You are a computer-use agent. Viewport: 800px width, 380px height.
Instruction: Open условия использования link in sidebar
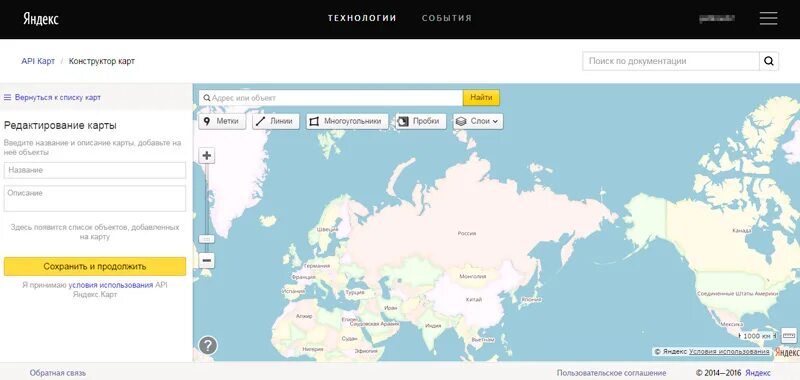[111, 285]
